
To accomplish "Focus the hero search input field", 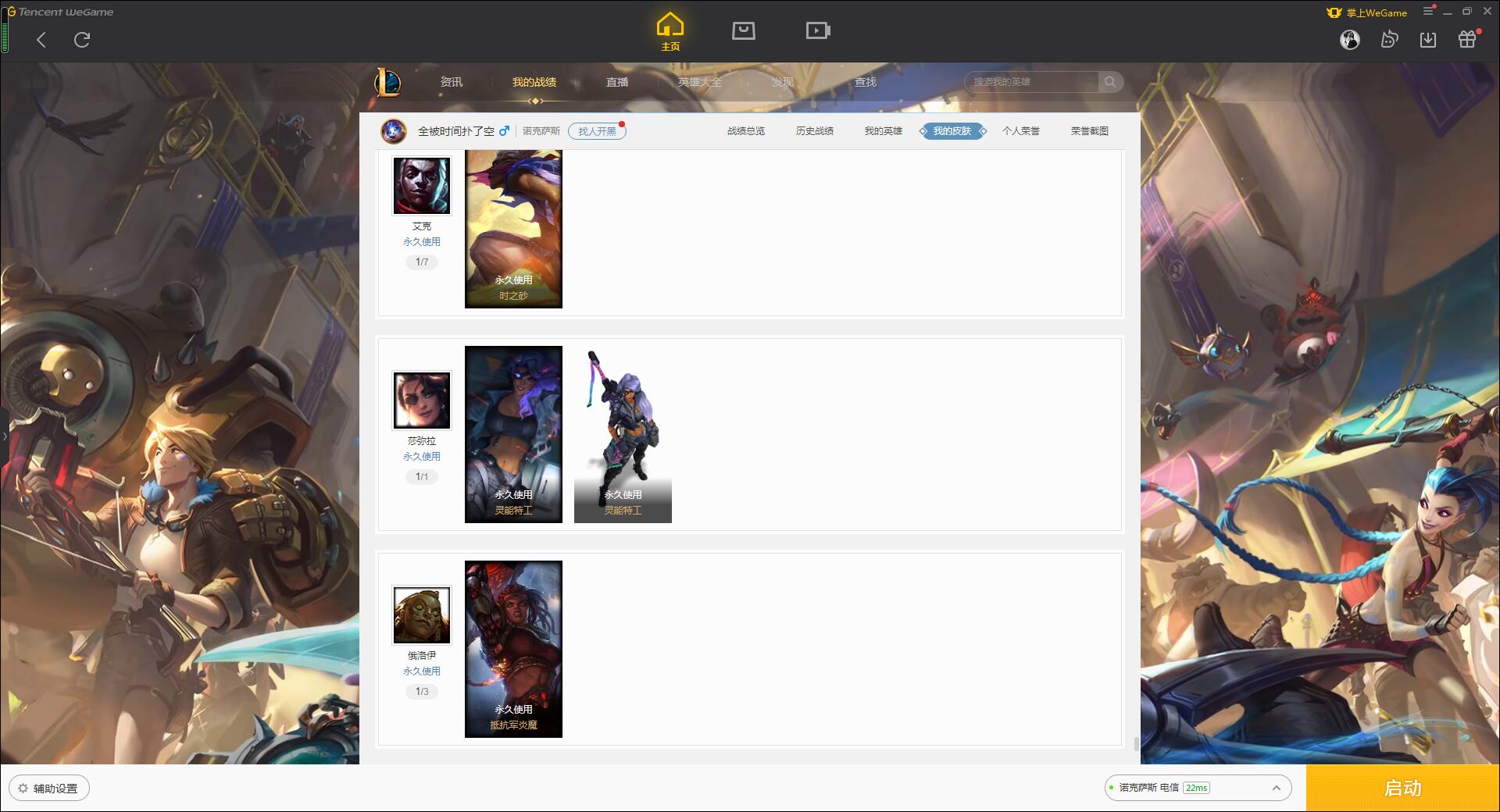I will click(x=1031, y=82).
